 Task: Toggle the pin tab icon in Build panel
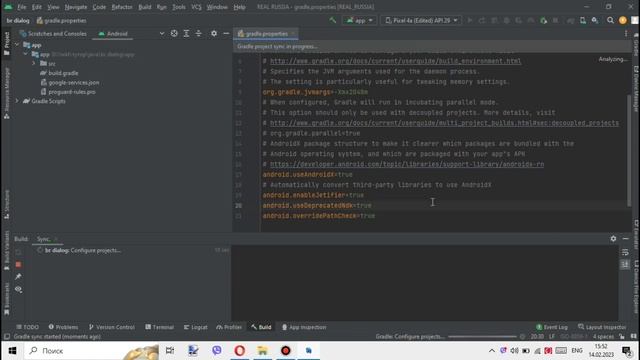pyautogui.click(x=18, y=277)
